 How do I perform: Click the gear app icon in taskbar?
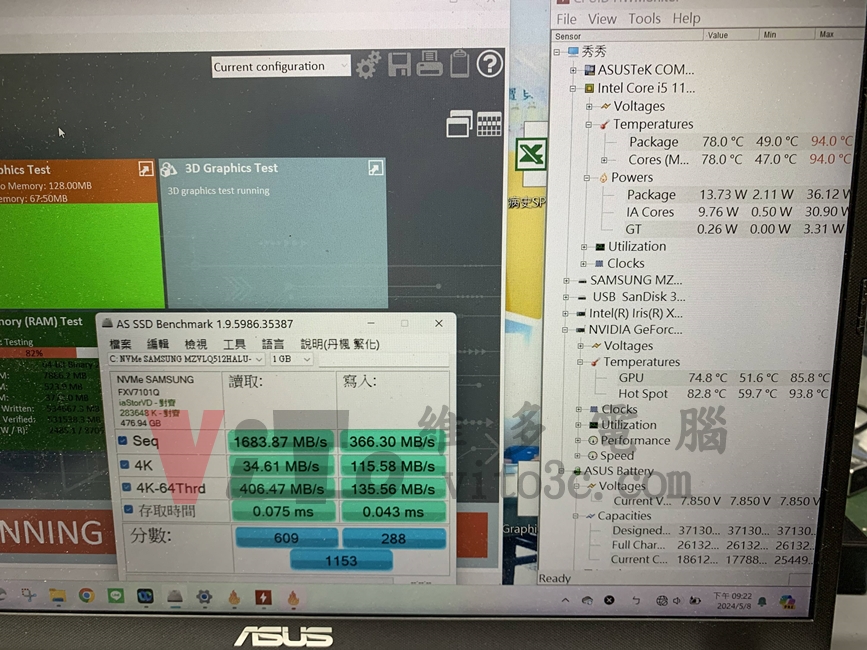tap(204, 597)
